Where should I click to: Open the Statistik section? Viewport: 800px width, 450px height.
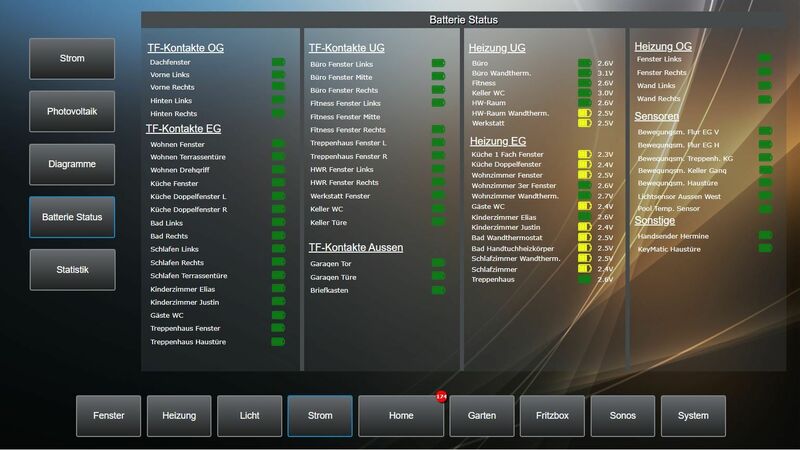pos(72,270)
